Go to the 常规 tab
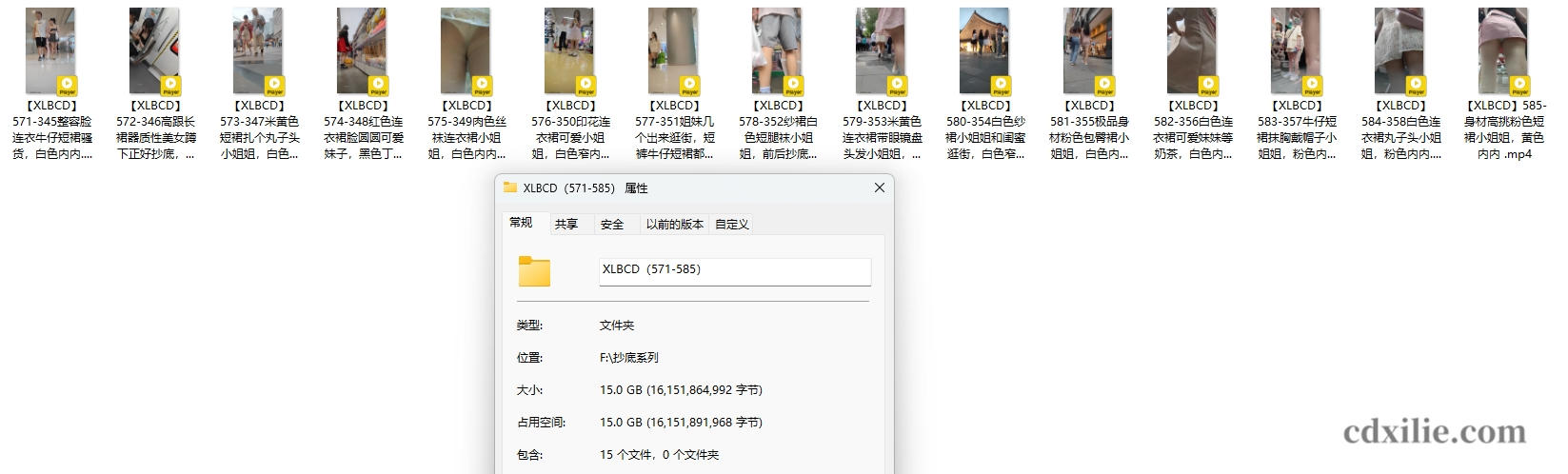Image resolution: width=1568 pixels, height=474 pixels. (521, 223)
